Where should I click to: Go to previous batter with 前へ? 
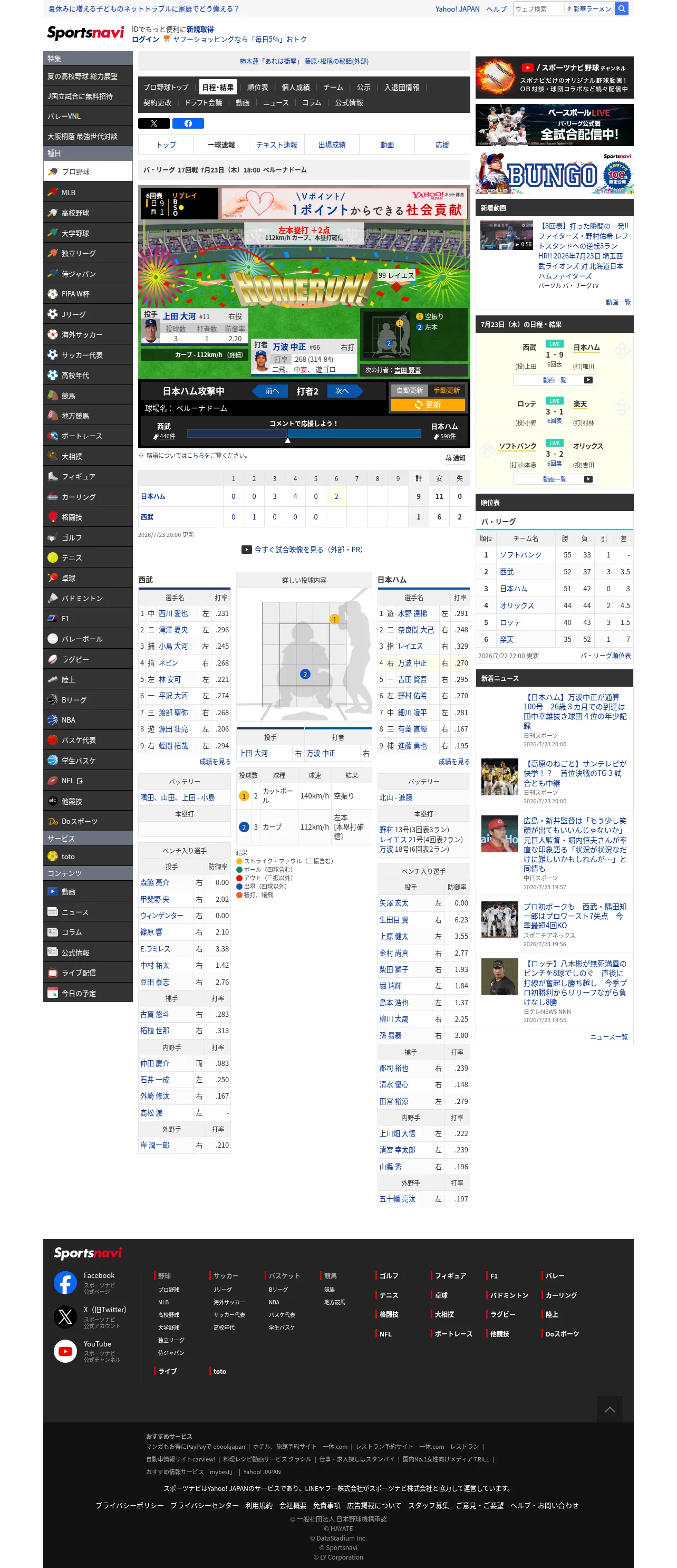pos(272,391)
